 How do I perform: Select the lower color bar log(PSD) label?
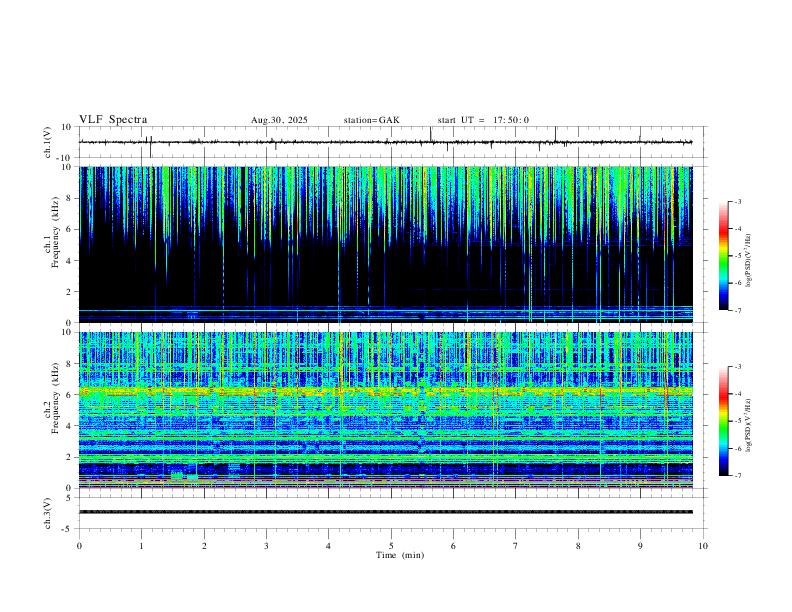749,425
